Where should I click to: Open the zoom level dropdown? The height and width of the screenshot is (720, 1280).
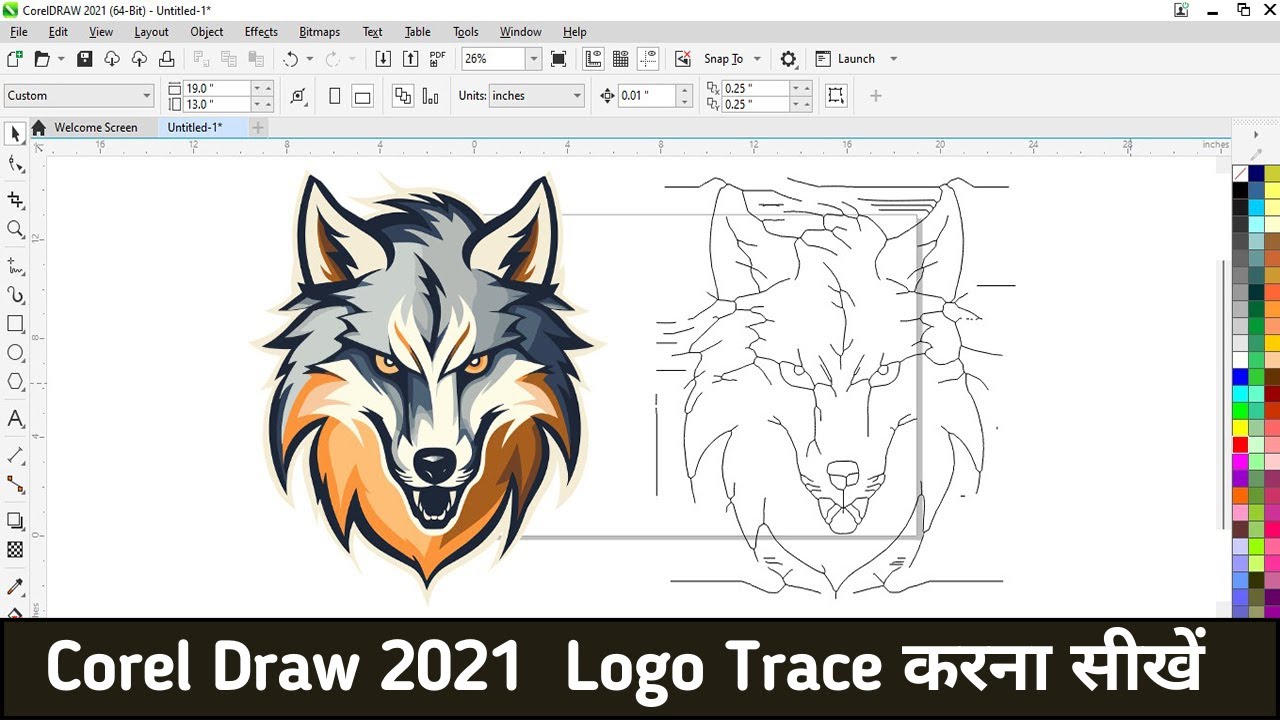[x=533, y=59]
